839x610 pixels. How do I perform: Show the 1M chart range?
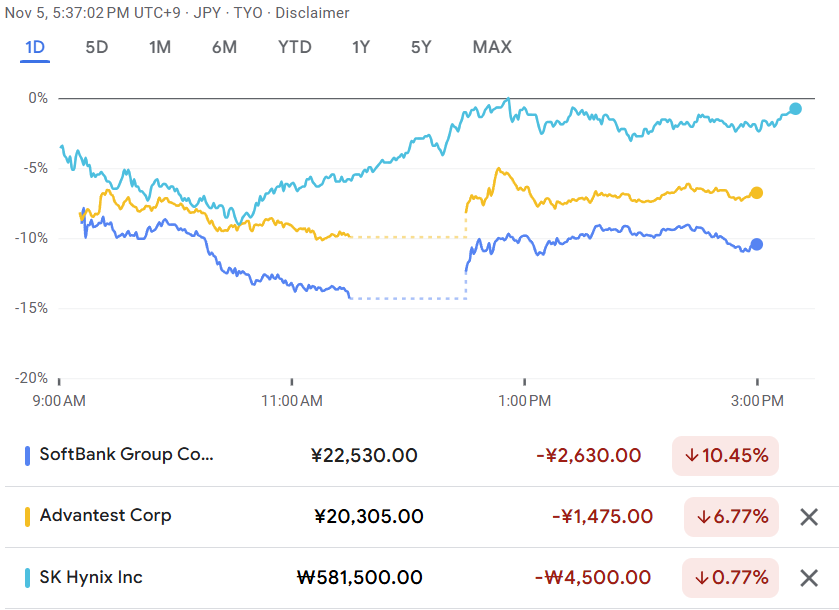[160, 47]
